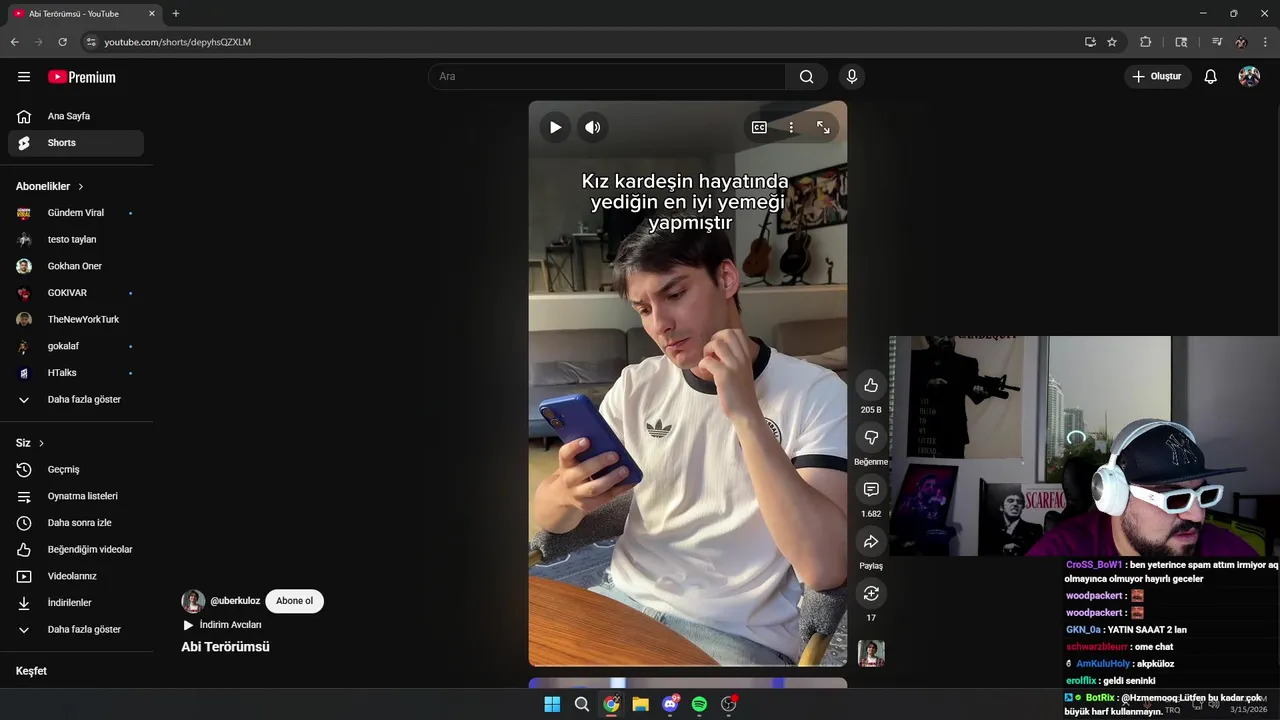Open HTalks channel

point(76,373)
